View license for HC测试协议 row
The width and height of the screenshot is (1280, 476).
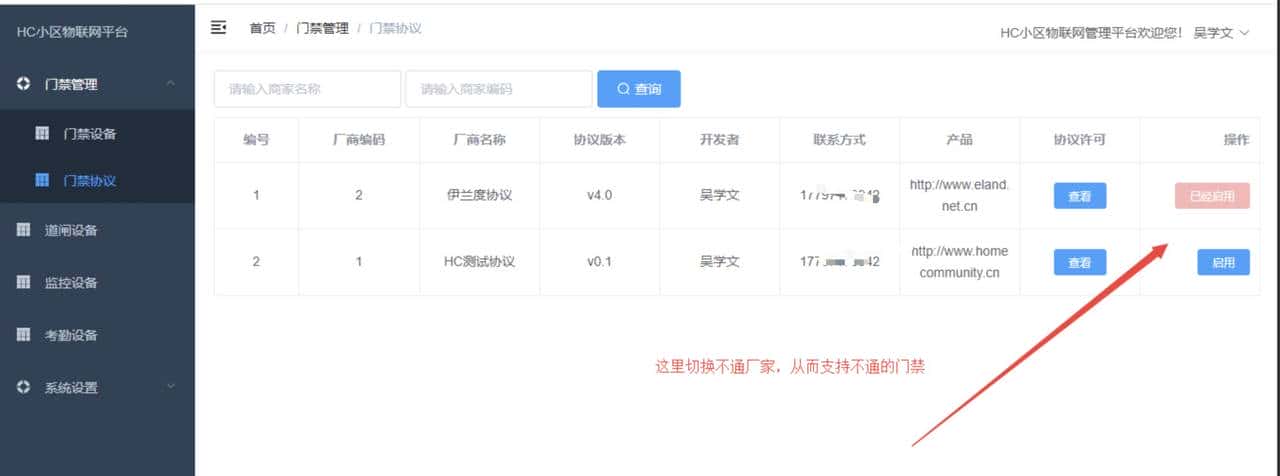[1080, 262]
